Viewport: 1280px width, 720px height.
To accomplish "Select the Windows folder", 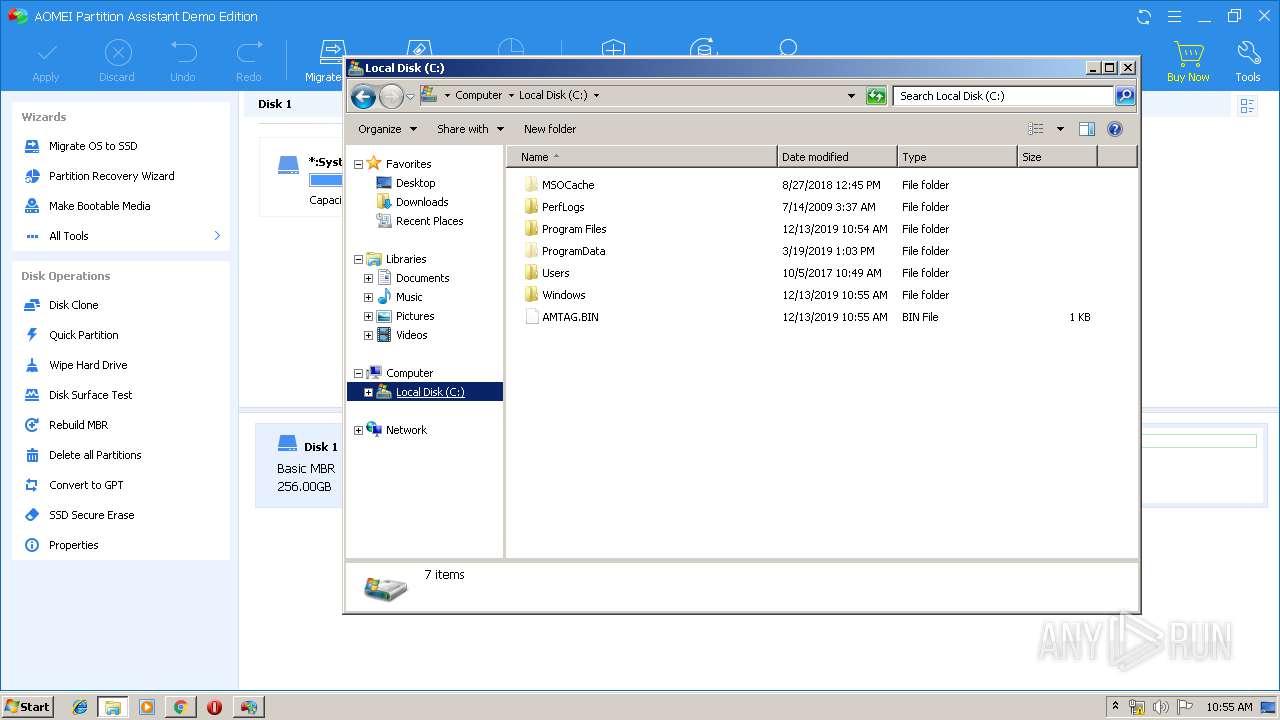I will click(564, 295).
